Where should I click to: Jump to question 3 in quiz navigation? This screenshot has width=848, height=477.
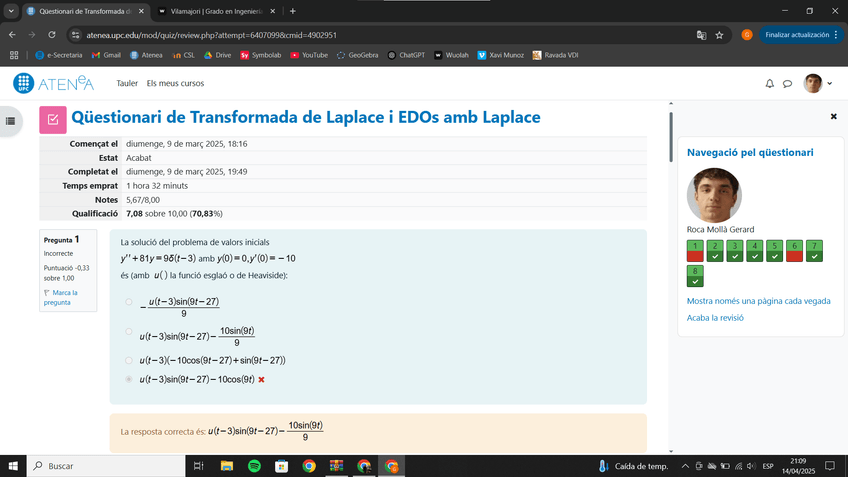(734, 251)
